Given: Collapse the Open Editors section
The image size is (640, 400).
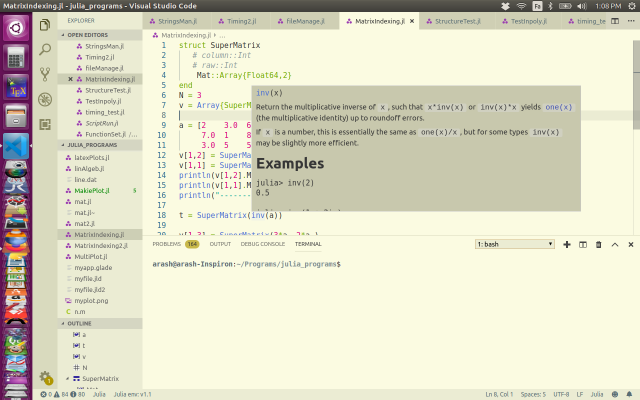Looking at the screenshot, I should [100, 35].
